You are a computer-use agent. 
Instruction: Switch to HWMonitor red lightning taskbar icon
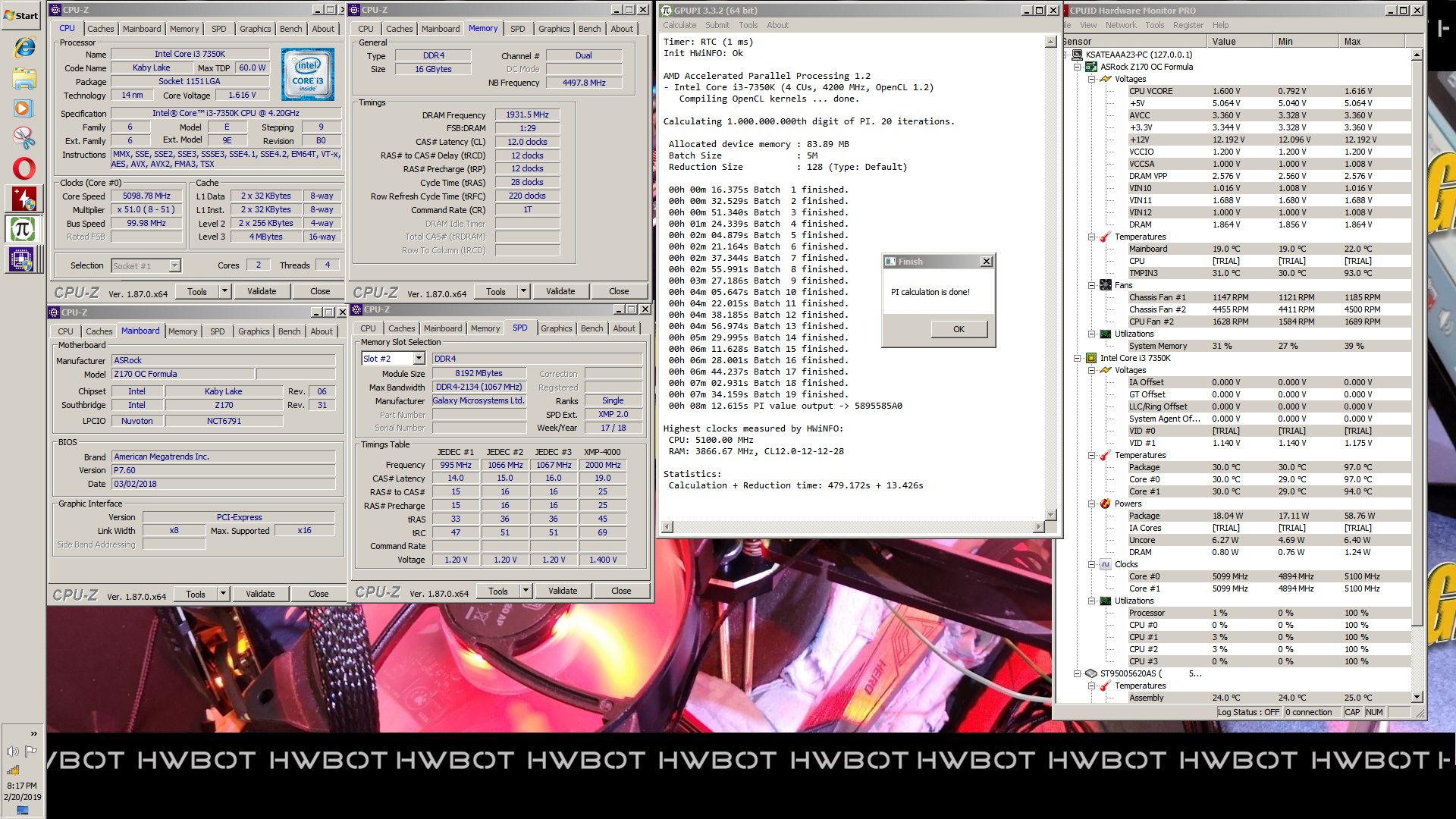pyautogui.click(x=24, y=199)
